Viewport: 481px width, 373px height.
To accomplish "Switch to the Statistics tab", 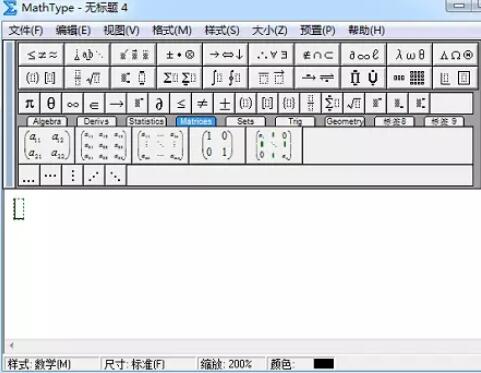I will pyautogui.click(x=146, y=121).
